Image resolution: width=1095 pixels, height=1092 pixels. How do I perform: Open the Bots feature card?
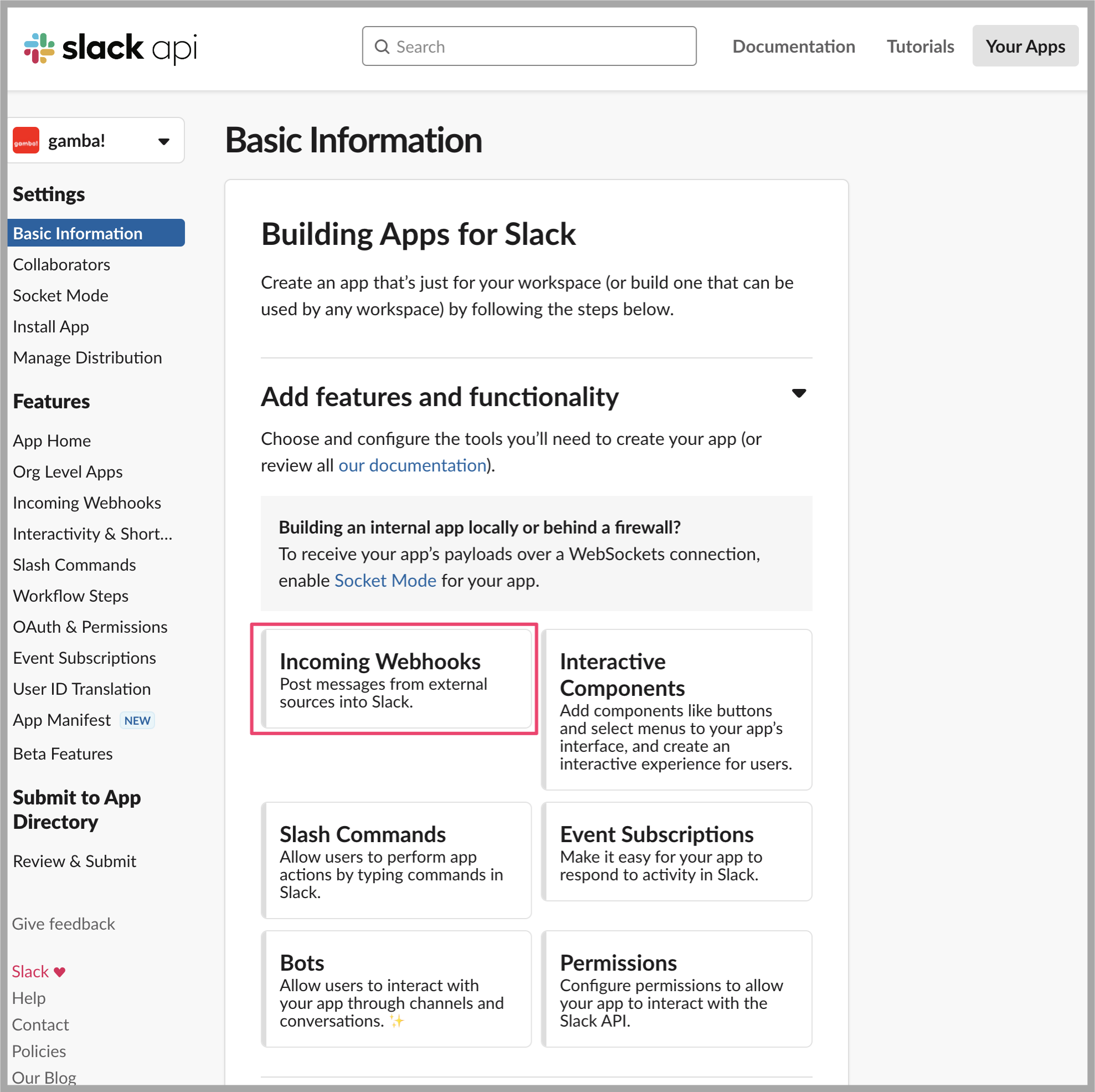pos(396,990)
